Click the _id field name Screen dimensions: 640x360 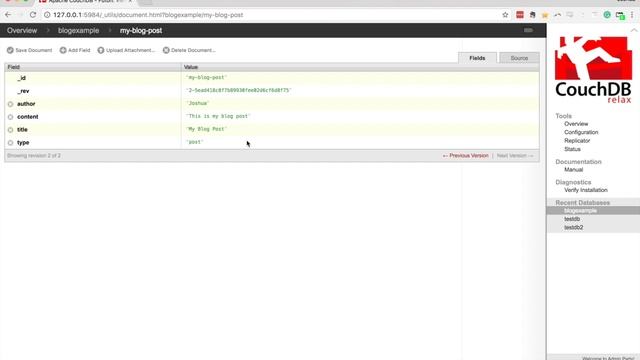pos(22,78)
